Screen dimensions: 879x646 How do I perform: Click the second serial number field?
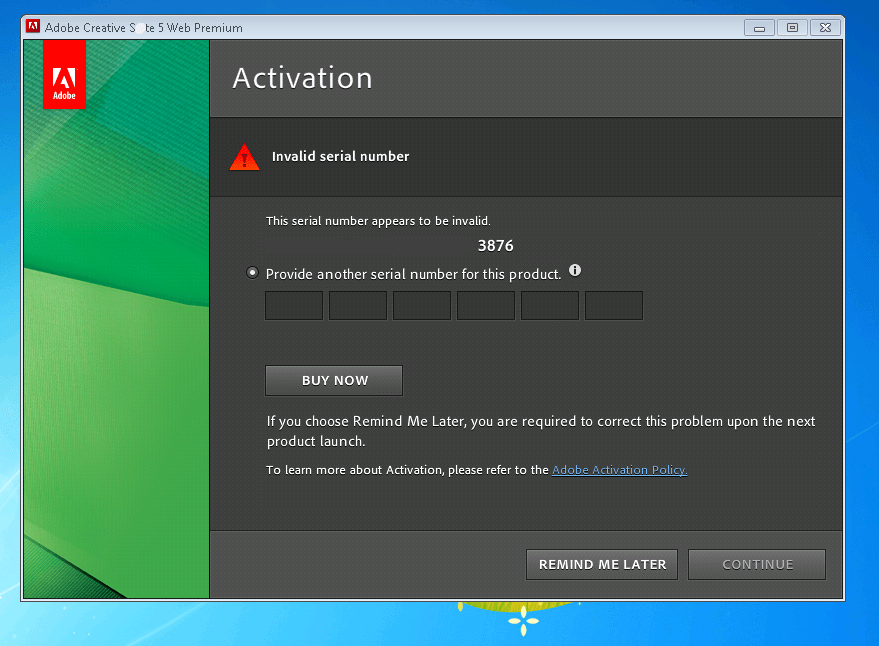click(357, 305)
